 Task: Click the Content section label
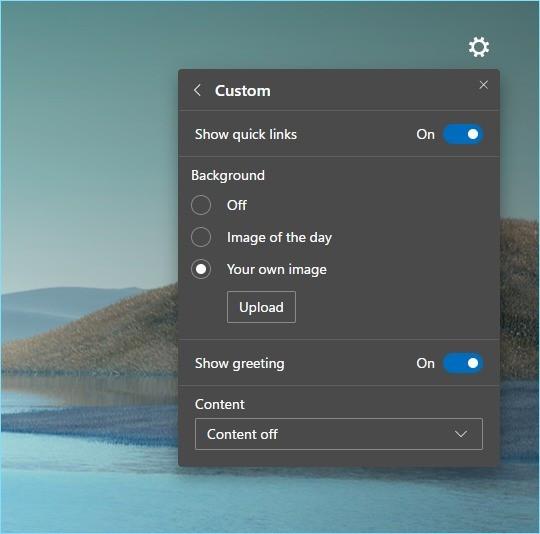pos(220,405)
